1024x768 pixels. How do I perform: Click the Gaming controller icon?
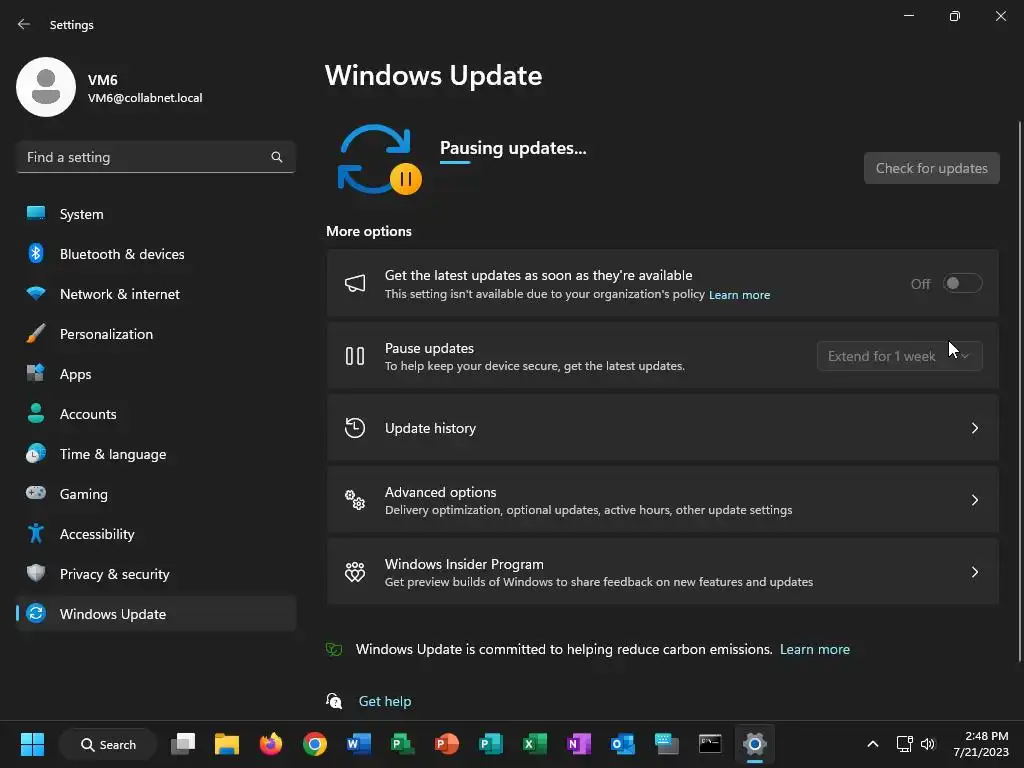(x=36, y=493)
